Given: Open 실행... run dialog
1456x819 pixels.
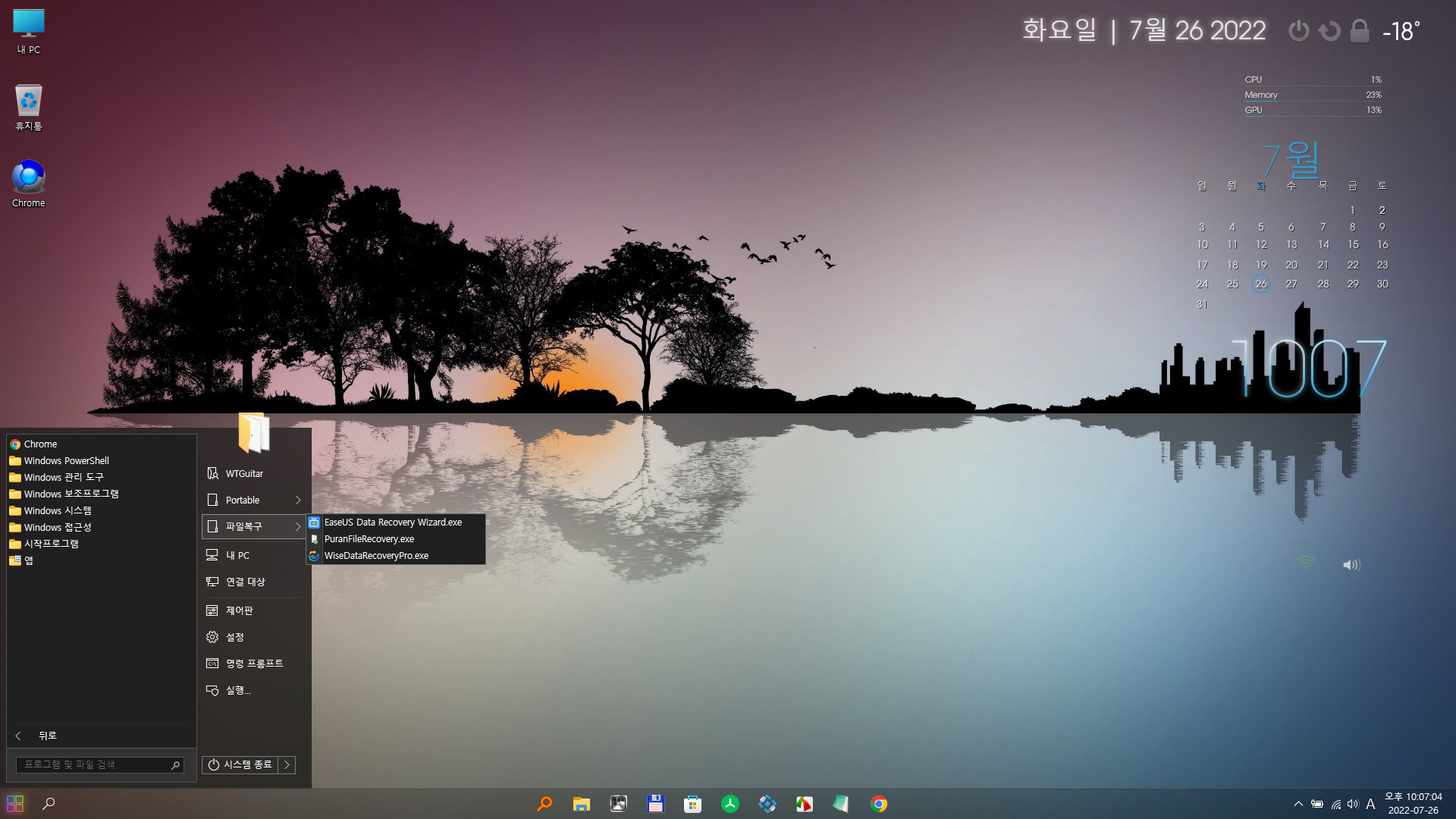Looking at the screenshot, I should [253, 690].
